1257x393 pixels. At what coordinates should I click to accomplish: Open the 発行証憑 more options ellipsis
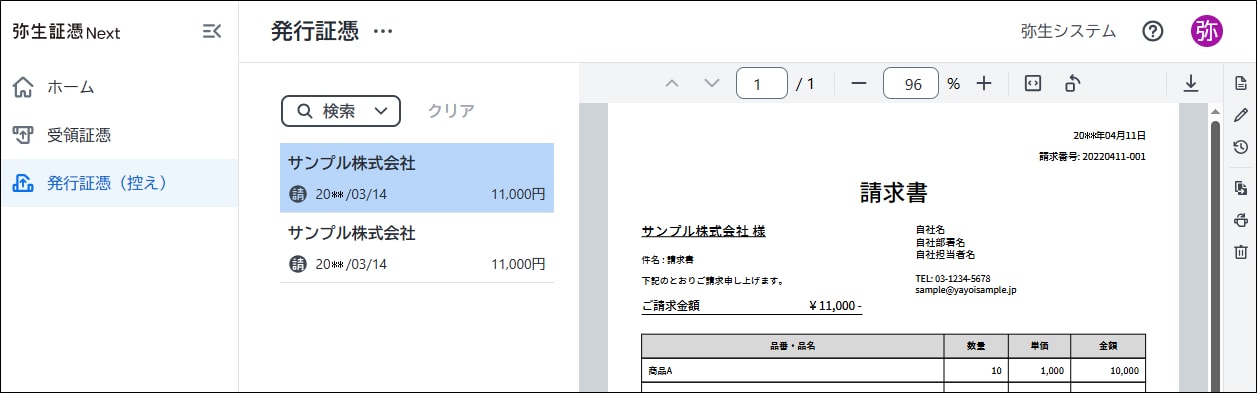pos(383,31)
